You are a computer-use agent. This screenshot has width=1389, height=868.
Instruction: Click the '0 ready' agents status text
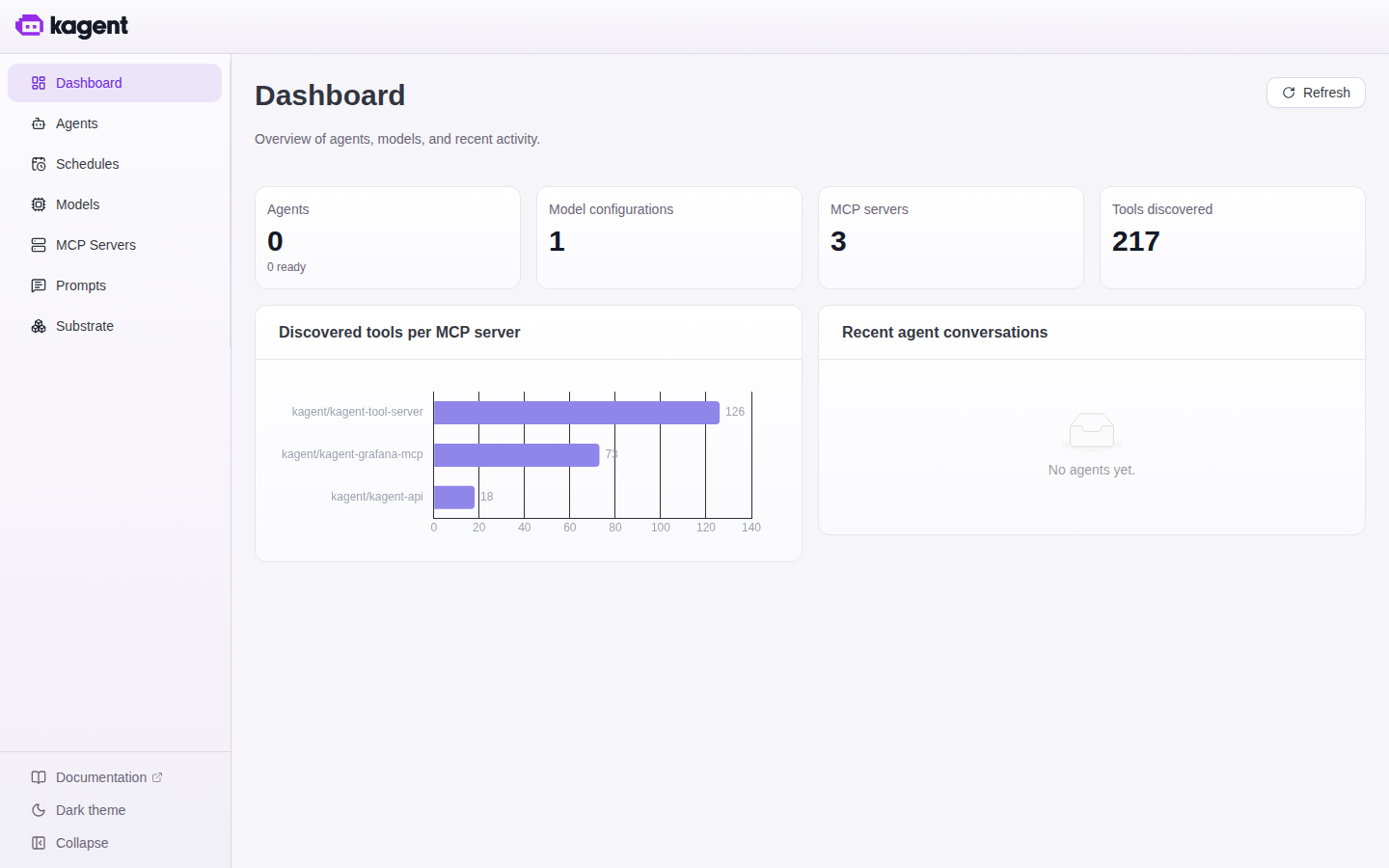286,267
